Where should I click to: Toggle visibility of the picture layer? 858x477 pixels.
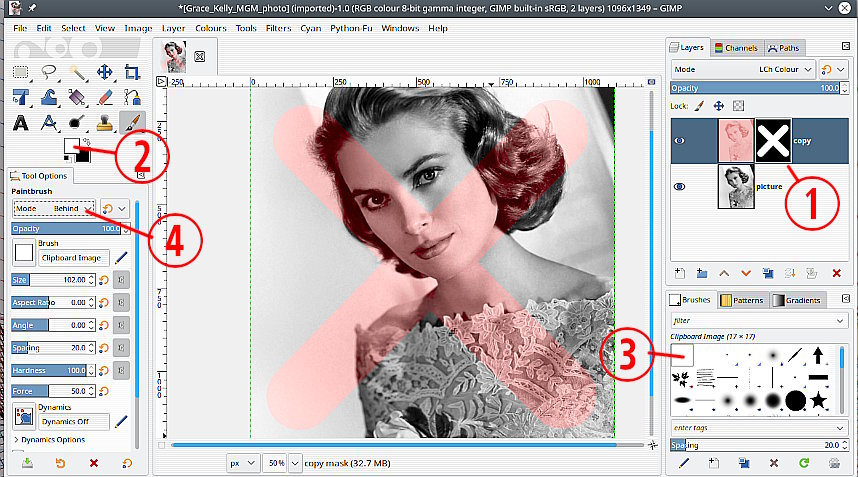[x=680, y=186]
